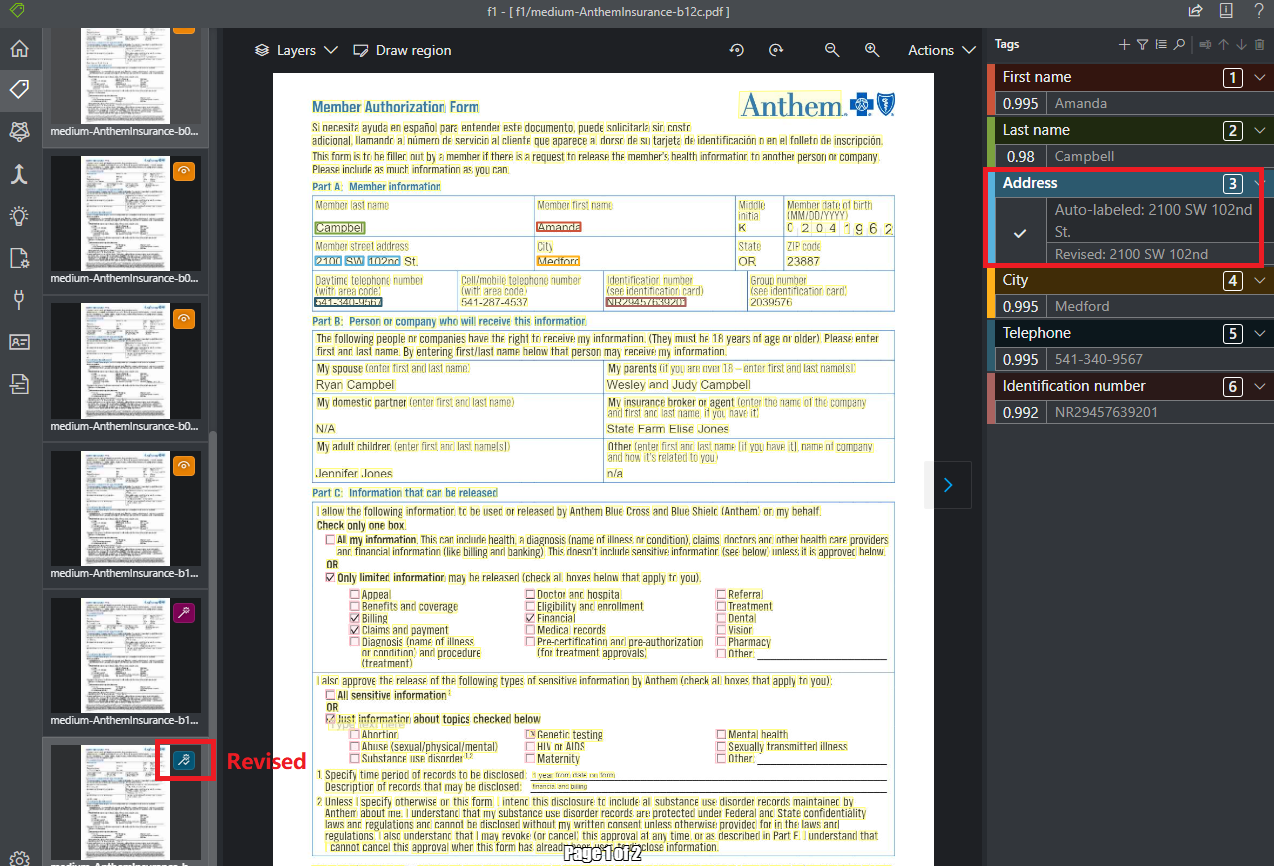Image resolution: width=1279 pixels, height=866 pixels.
Task: Click the share icon in title bar
Action: tap(1195, 11)
